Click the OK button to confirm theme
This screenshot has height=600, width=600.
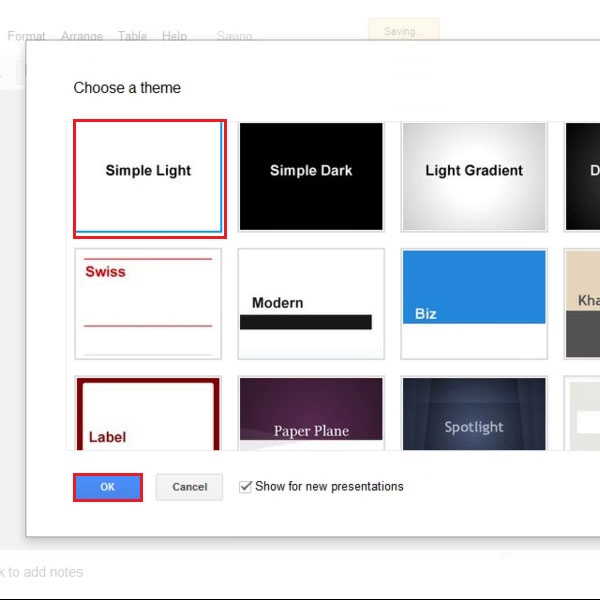[x=108, y=487]
